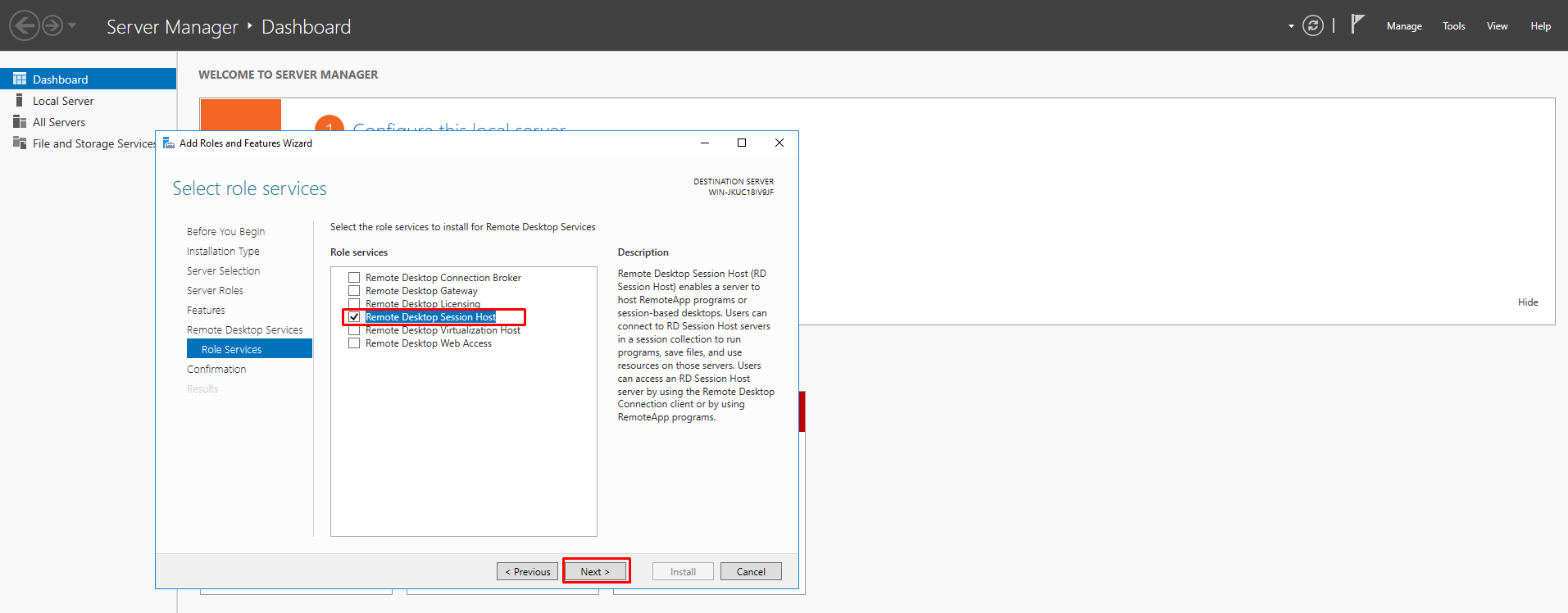Expand the dropdown arrow left of refresh

[x=1291, y=26]
